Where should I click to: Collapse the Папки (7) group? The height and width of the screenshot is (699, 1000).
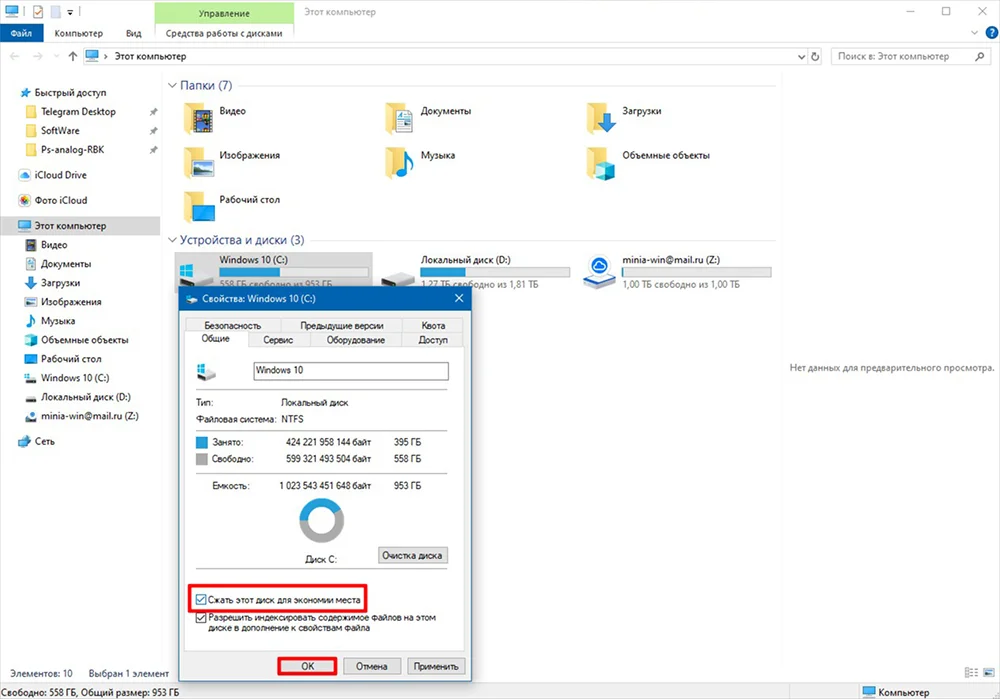click(172, 85)
